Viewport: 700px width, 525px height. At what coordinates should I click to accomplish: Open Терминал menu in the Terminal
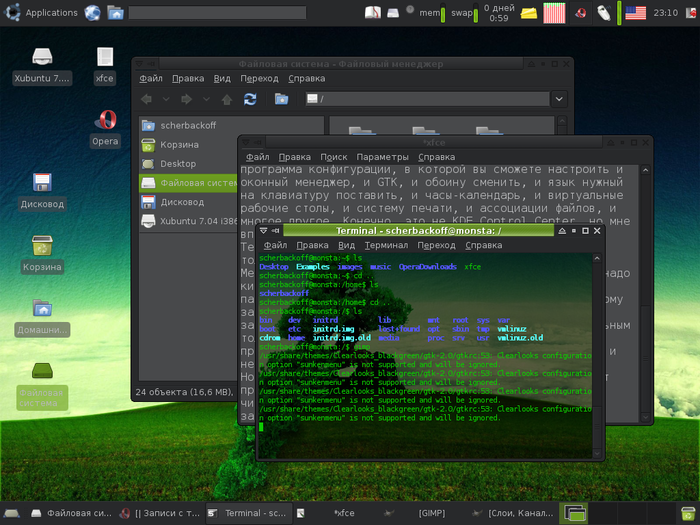point(386,246)
